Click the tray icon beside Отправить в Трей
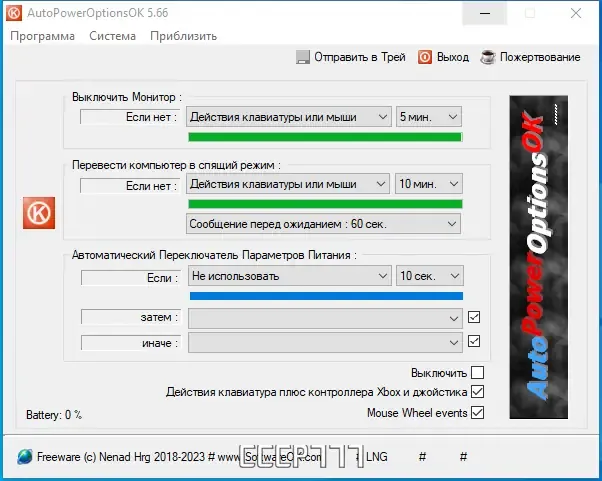 [x=303, y=57]
